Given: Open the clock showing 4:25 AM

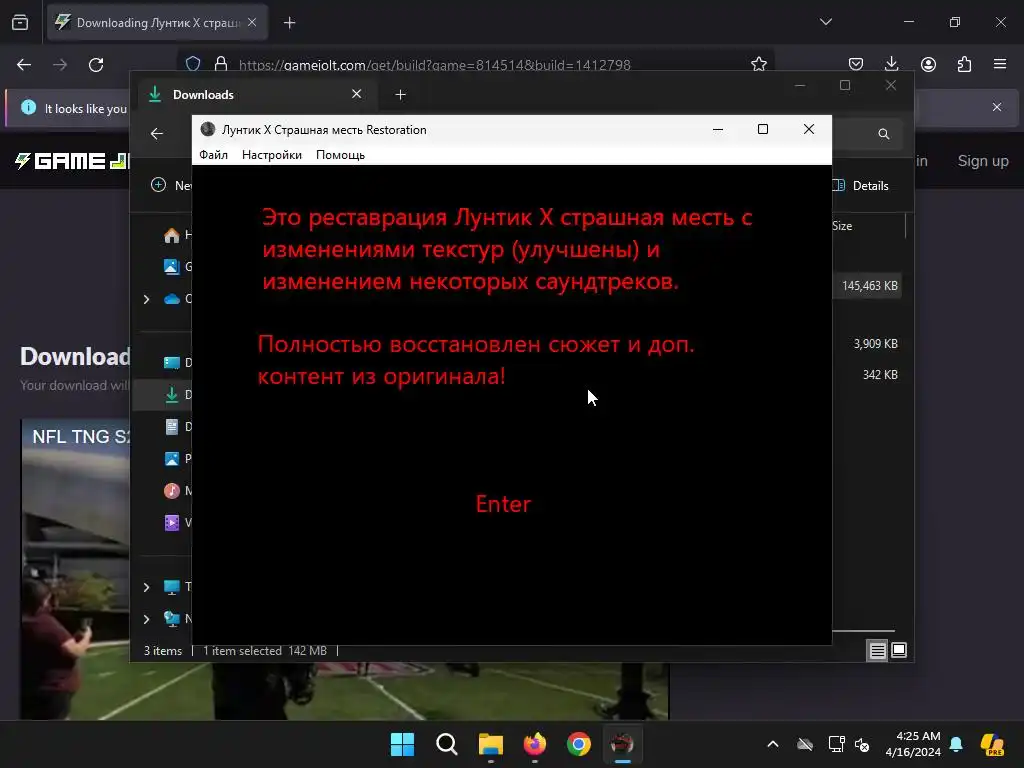Looking at the screenshot, I should (913, 744).
